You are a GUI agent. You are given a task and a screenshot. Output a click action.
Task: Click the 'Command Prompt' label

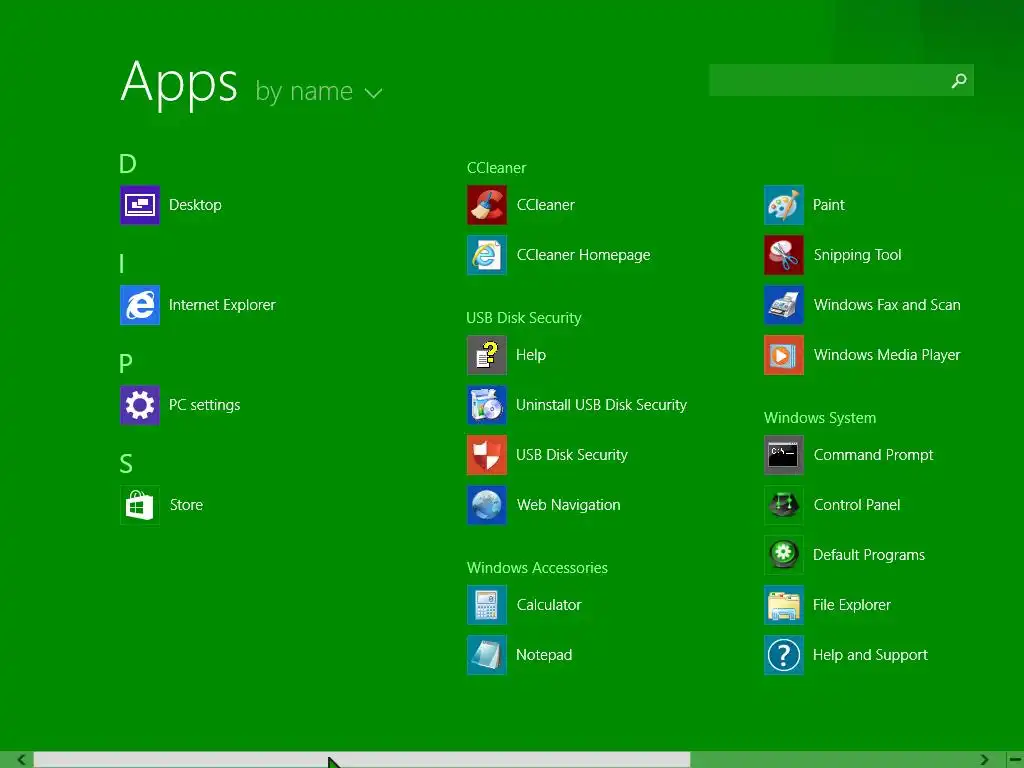[873, 455]
